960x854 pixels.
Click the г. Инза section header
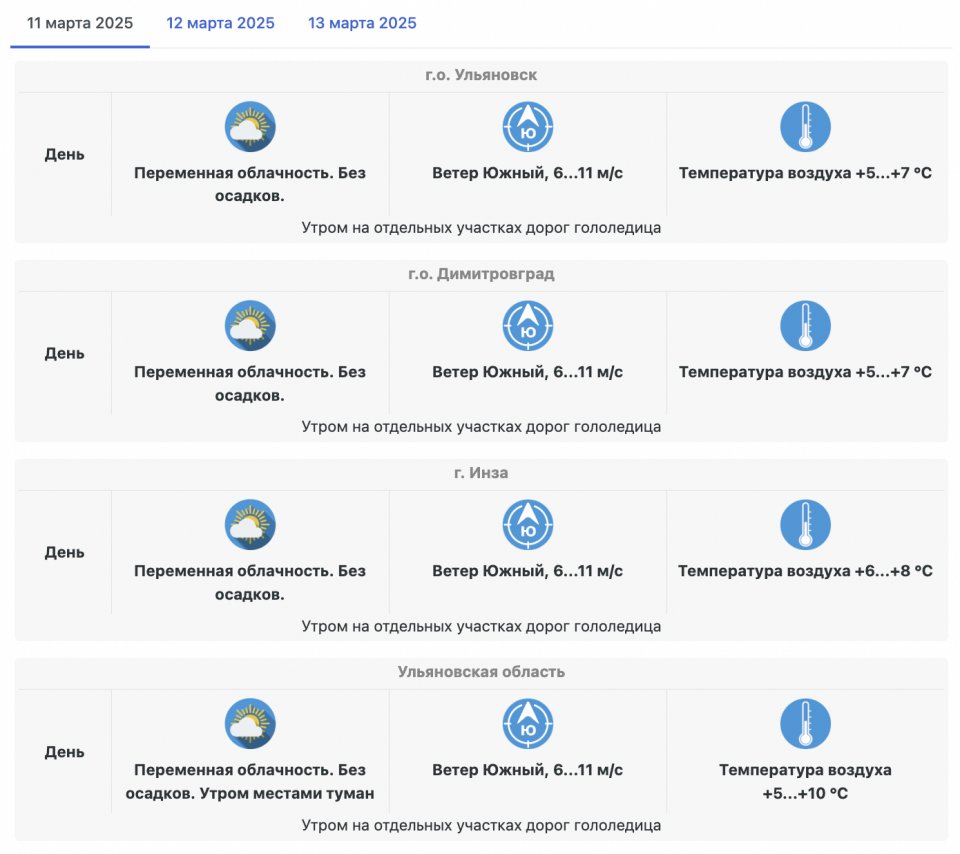481,473
